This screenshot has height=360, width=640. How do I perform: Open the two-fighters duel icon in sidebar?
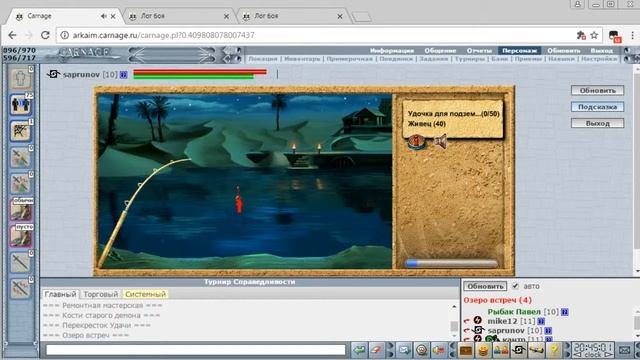click(x=20, y=104)
